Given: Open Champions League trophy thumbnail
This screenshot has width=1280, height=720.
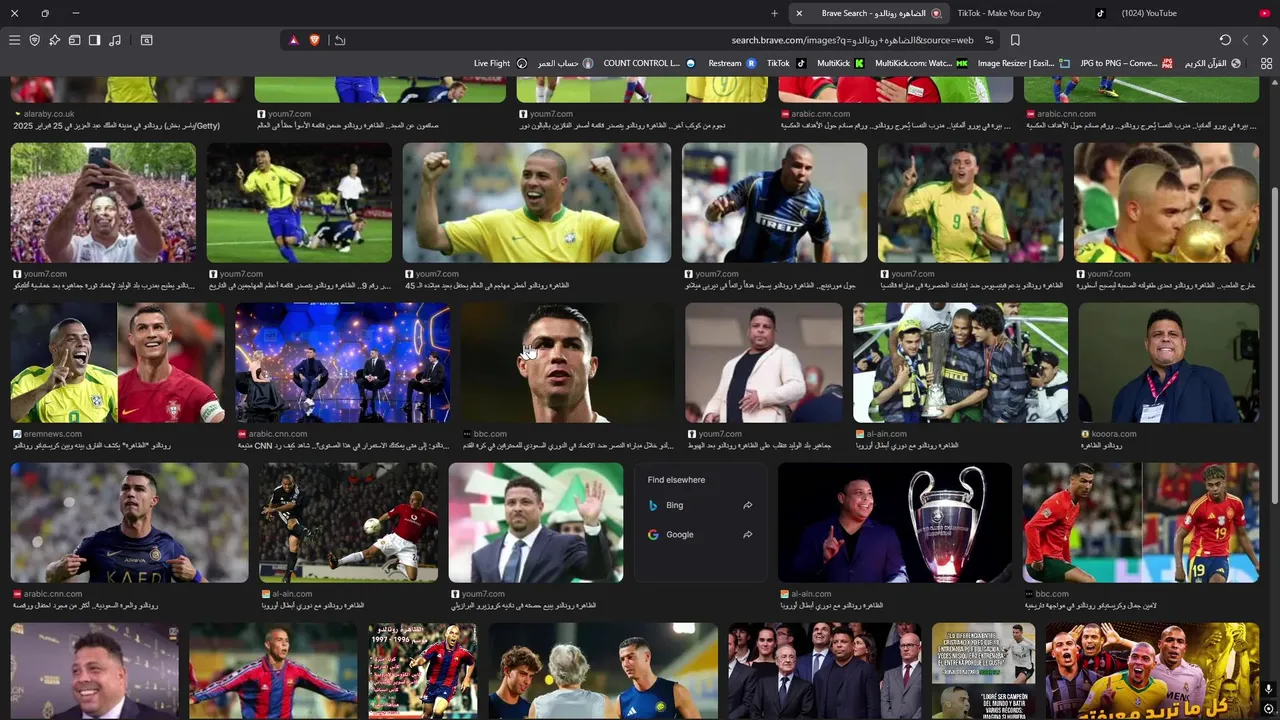Looking at the screenshot, I should pyautogui.click(x=895, y=523).
